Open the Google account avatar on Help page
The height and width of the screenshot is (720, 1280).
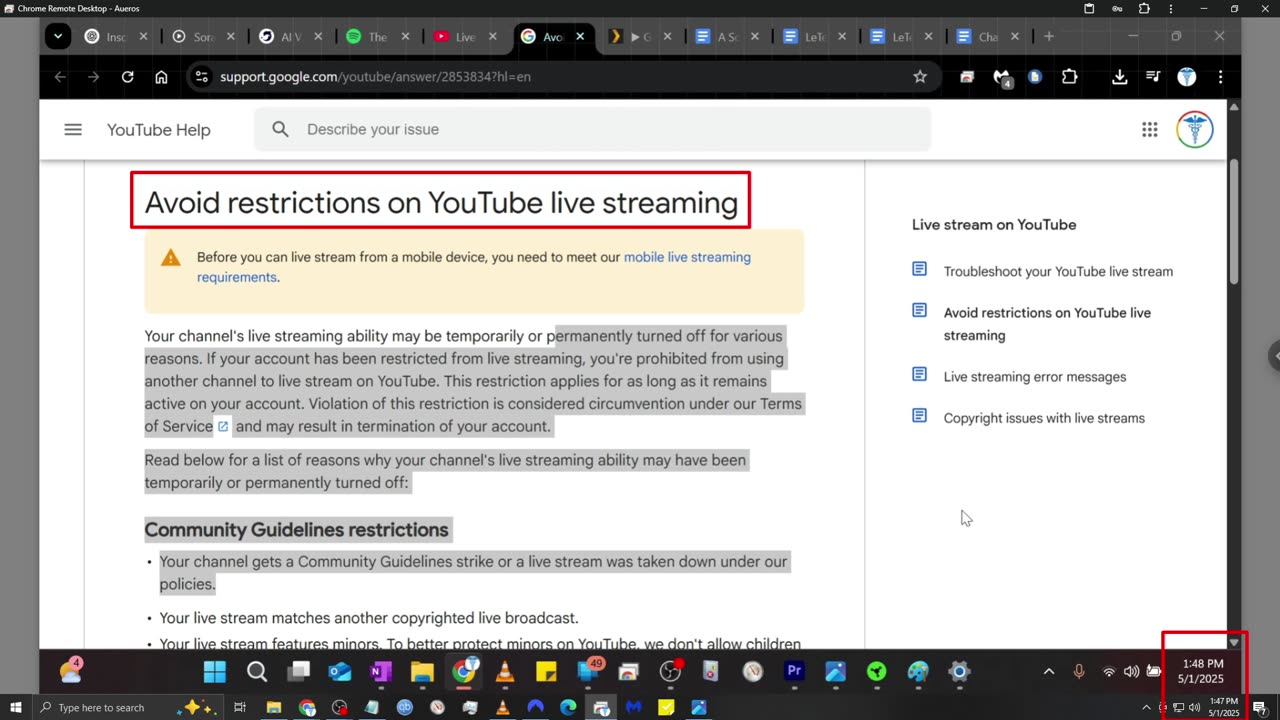pos(1195,130)
